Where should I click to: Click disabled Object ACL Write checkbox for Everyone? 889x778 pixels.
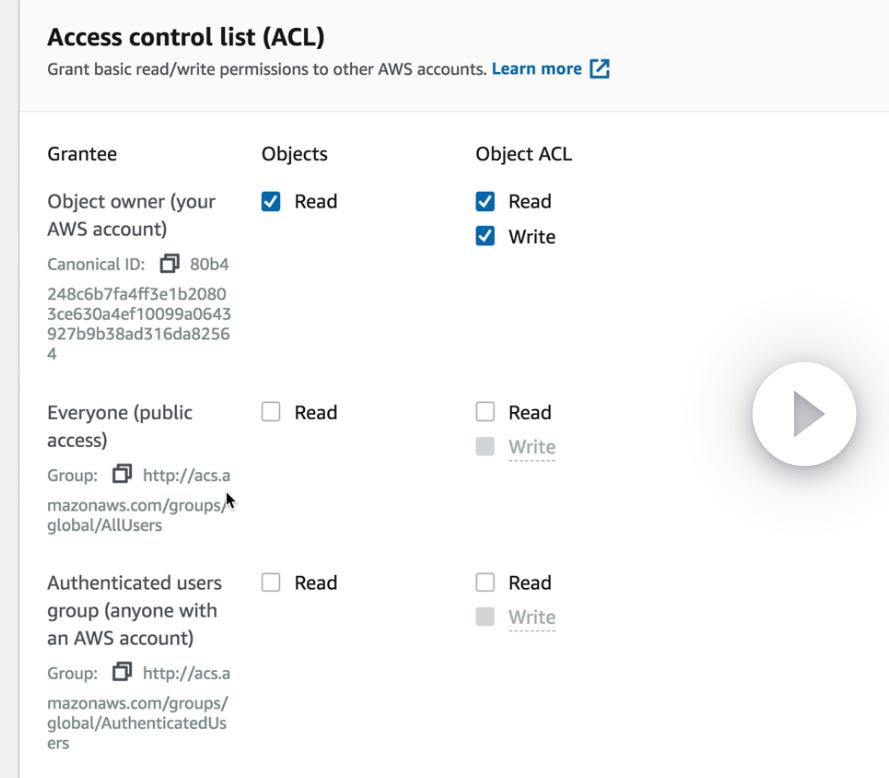[x=485, y=447]
